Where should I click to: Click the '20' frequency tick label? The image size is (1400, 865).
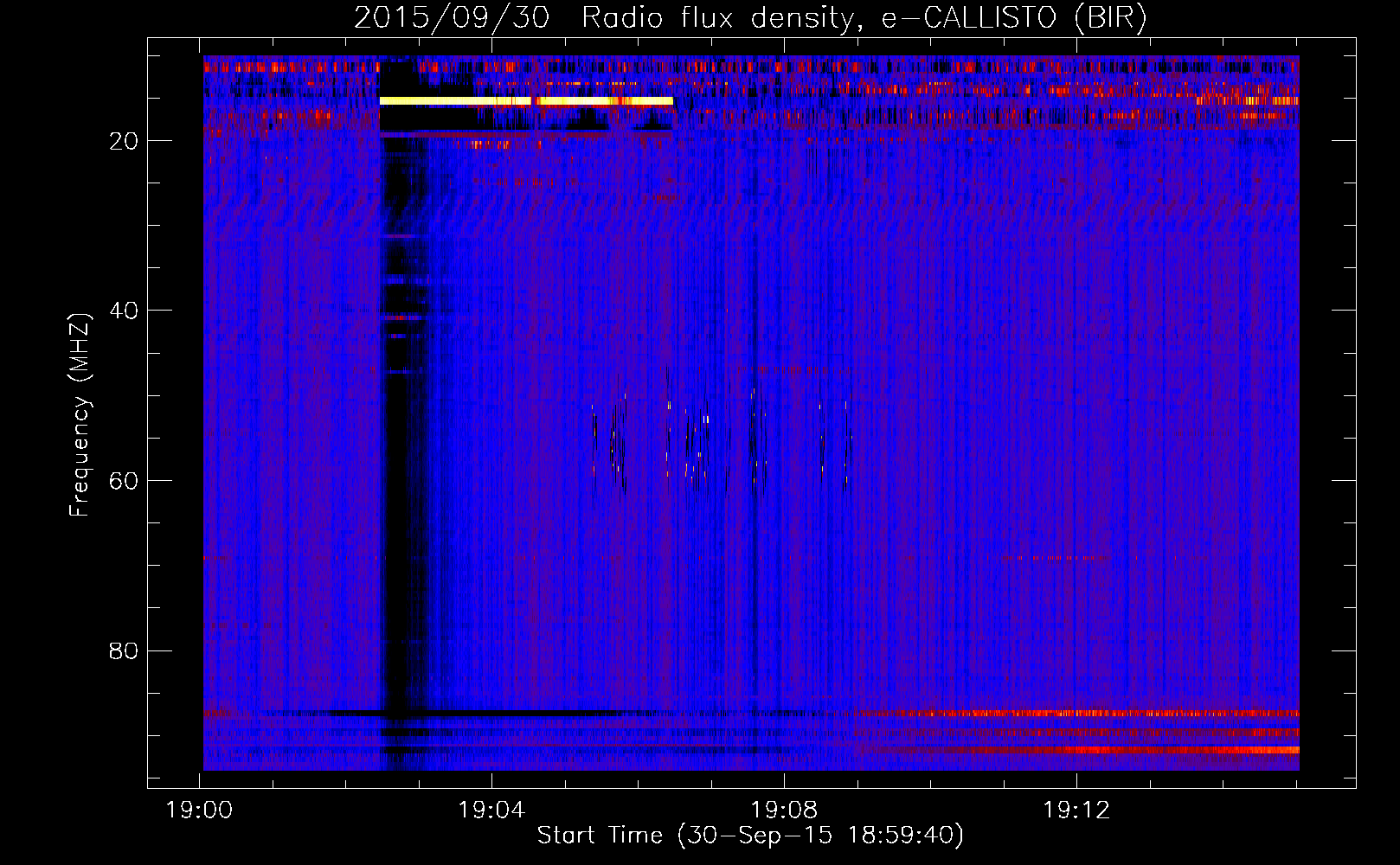(124, 141)
